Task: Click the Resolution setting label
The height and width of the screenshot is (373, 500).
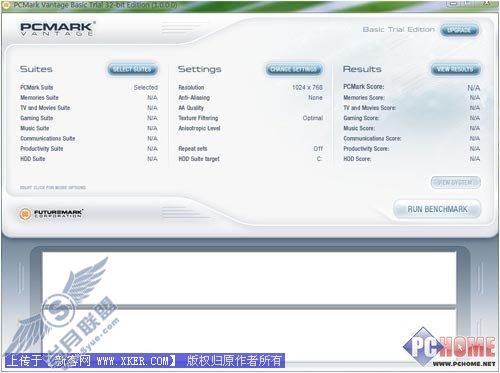Action: click(x=191, y=87)
